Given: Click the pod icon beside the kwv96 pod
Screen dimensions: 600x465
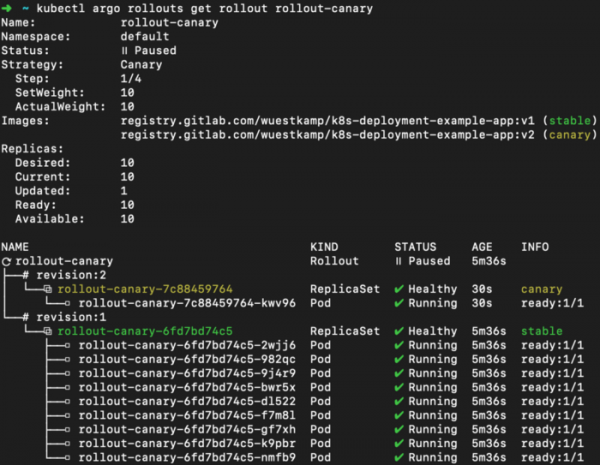Looking at the screenshot, I should tap(68, 302).
